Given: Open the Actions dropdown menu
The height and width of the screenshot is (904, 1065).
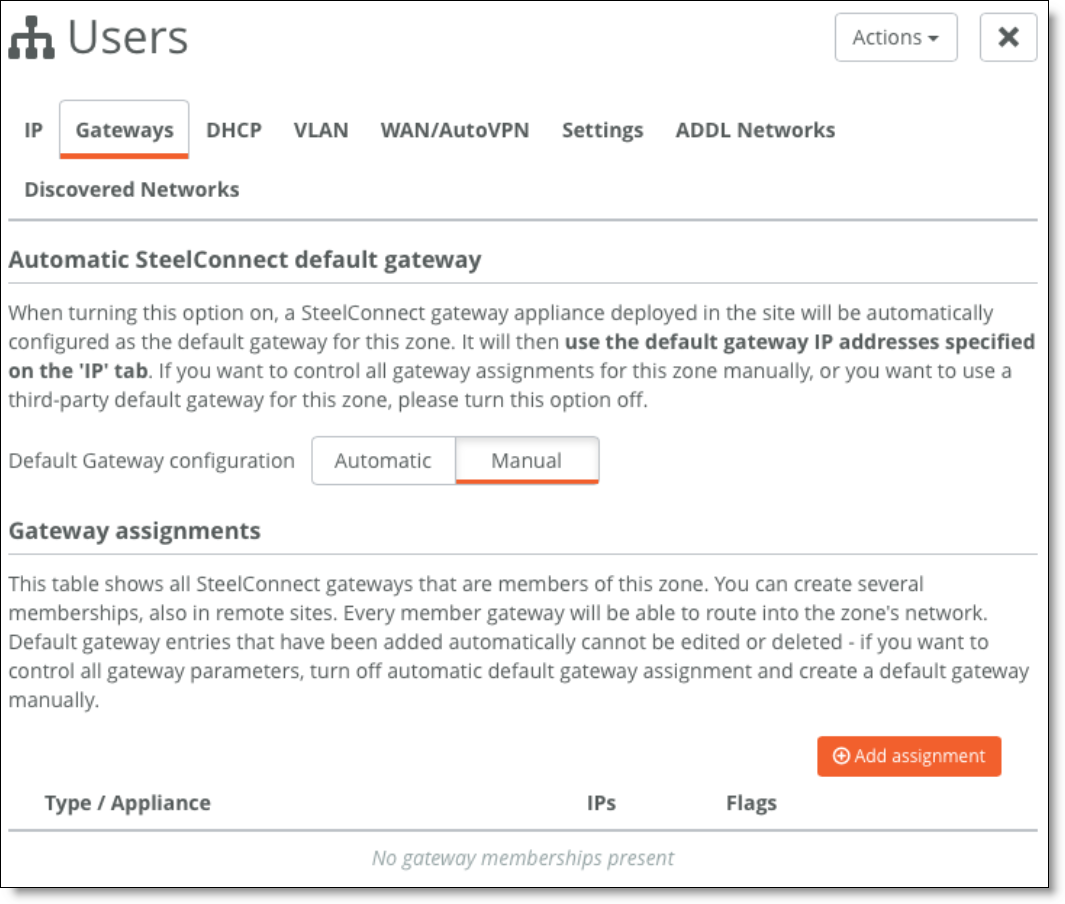Looking at the screenshot, I should click(896, 37).
